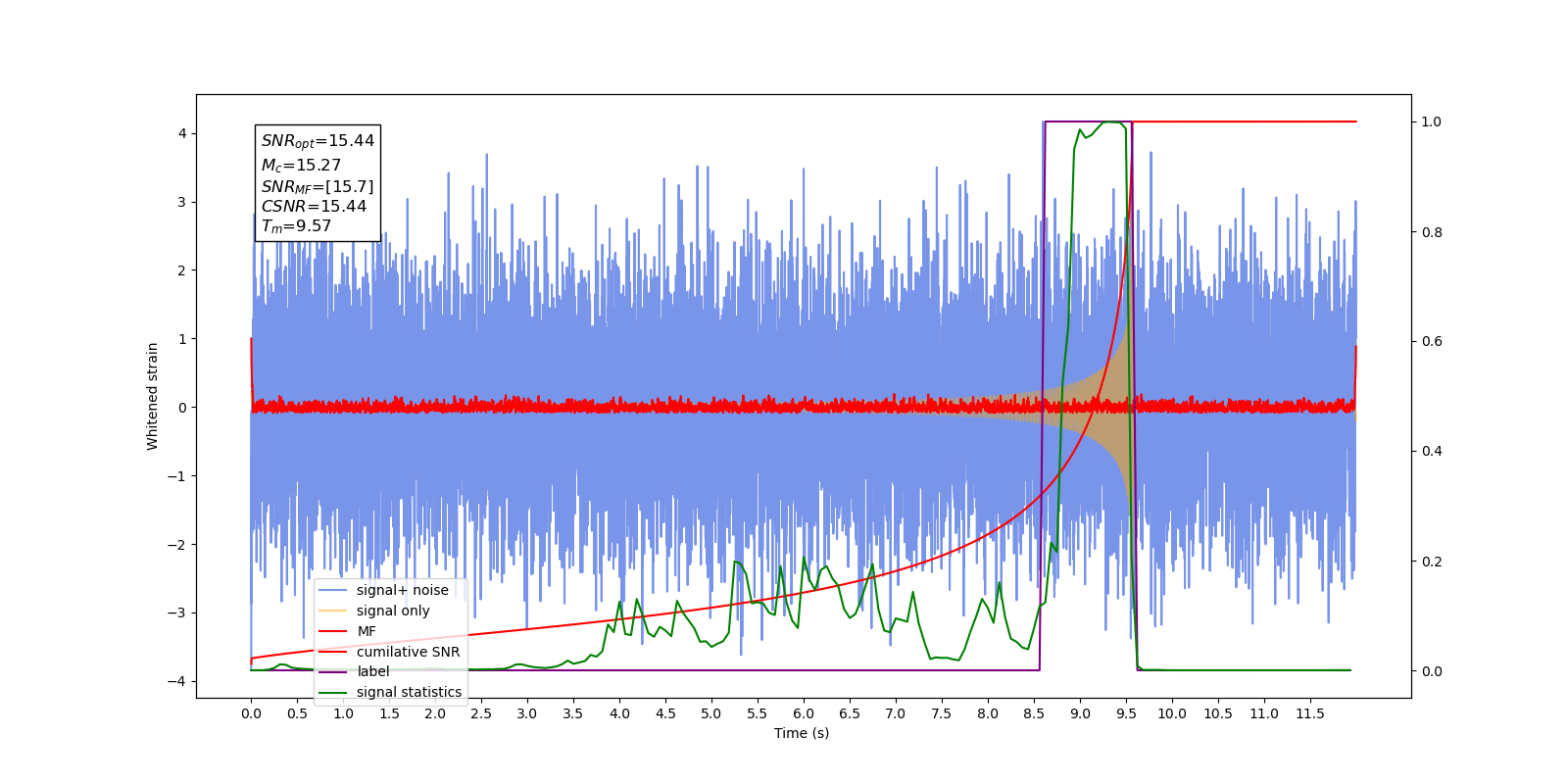This screenshot has width=1568, height=784.
Task: Click the 9.0 tick on time axis
Action: click(x=1080, y=713)
